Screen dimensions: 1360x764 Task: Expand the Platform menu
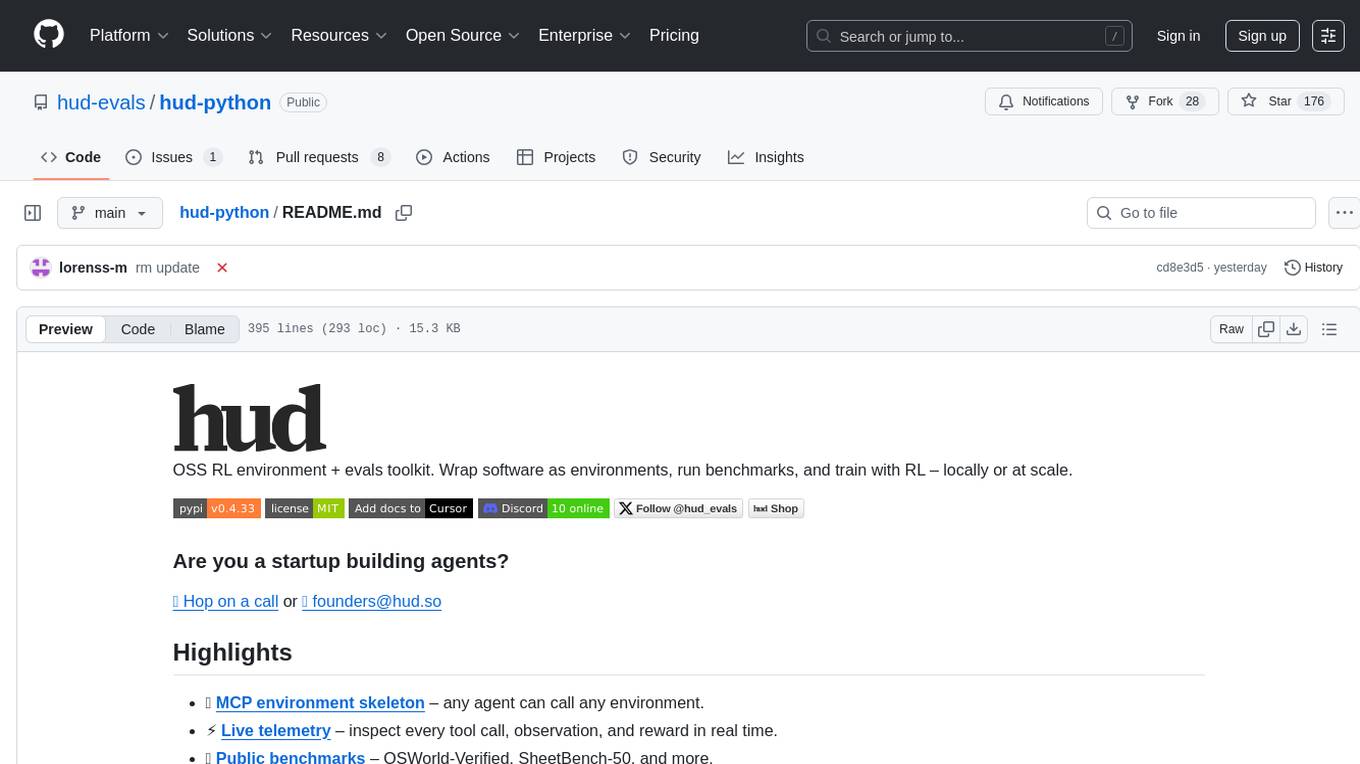tap(129, 35)
